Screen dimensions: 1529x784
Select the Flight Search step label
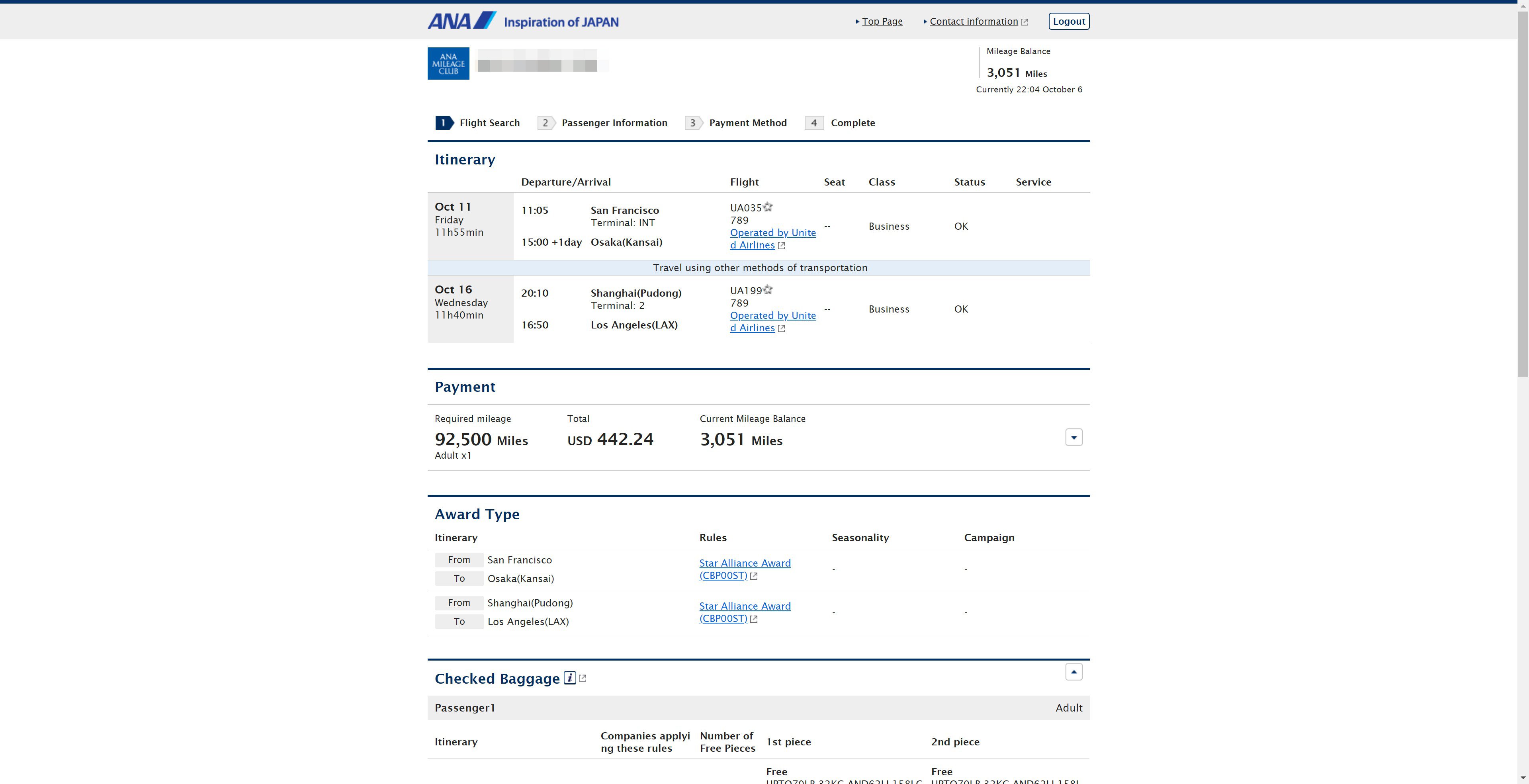coord(490,123)
